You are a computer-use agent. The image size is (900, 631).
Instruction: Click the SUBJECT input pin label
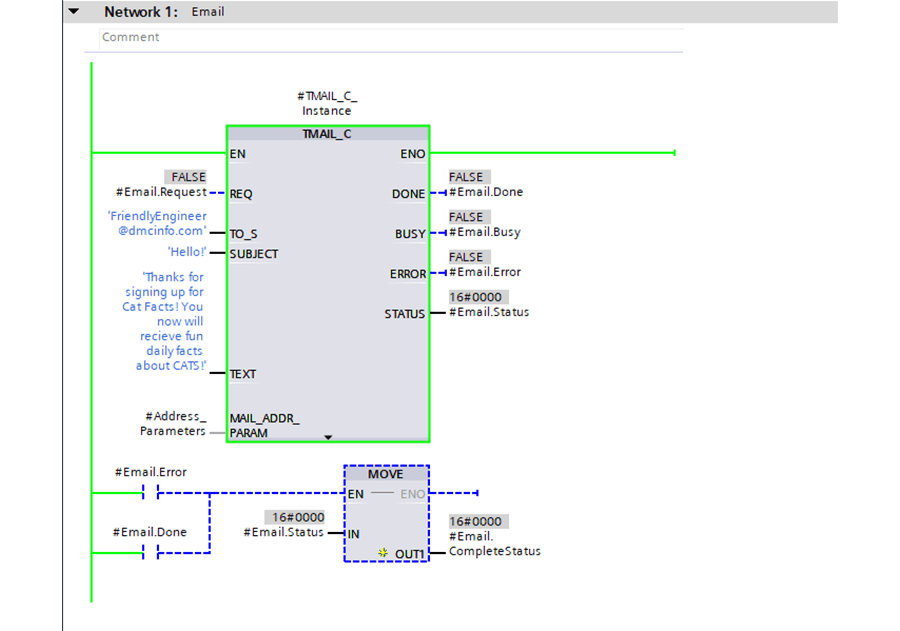point(254,254)
